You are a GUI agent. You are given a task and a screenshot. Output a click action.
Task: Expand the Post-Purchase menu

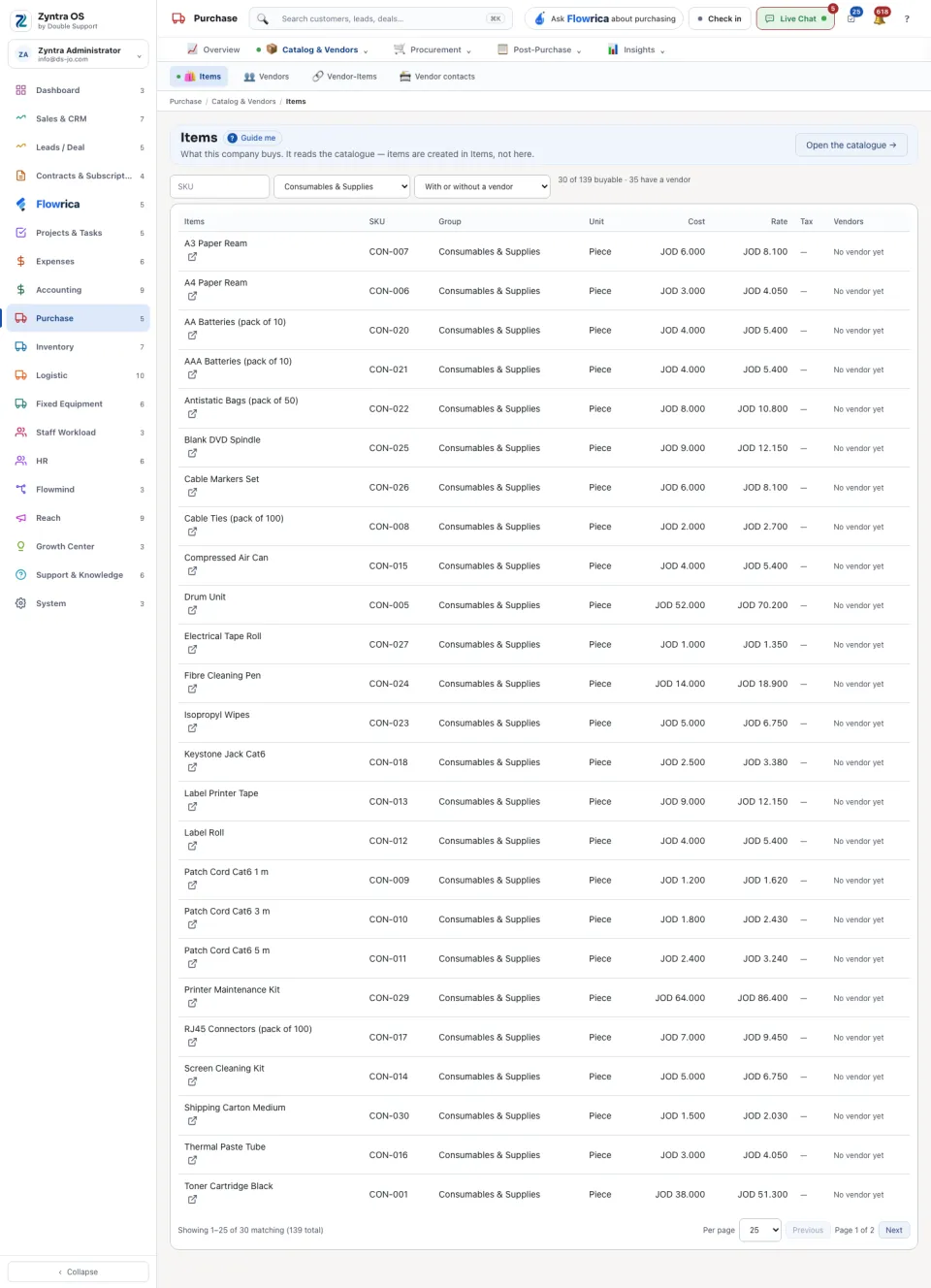[539, 49]
